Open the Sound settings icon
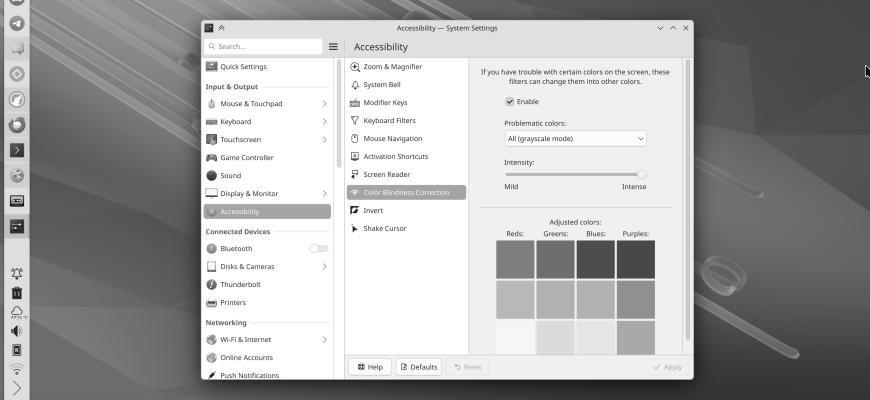 click(x=212, y=176)
